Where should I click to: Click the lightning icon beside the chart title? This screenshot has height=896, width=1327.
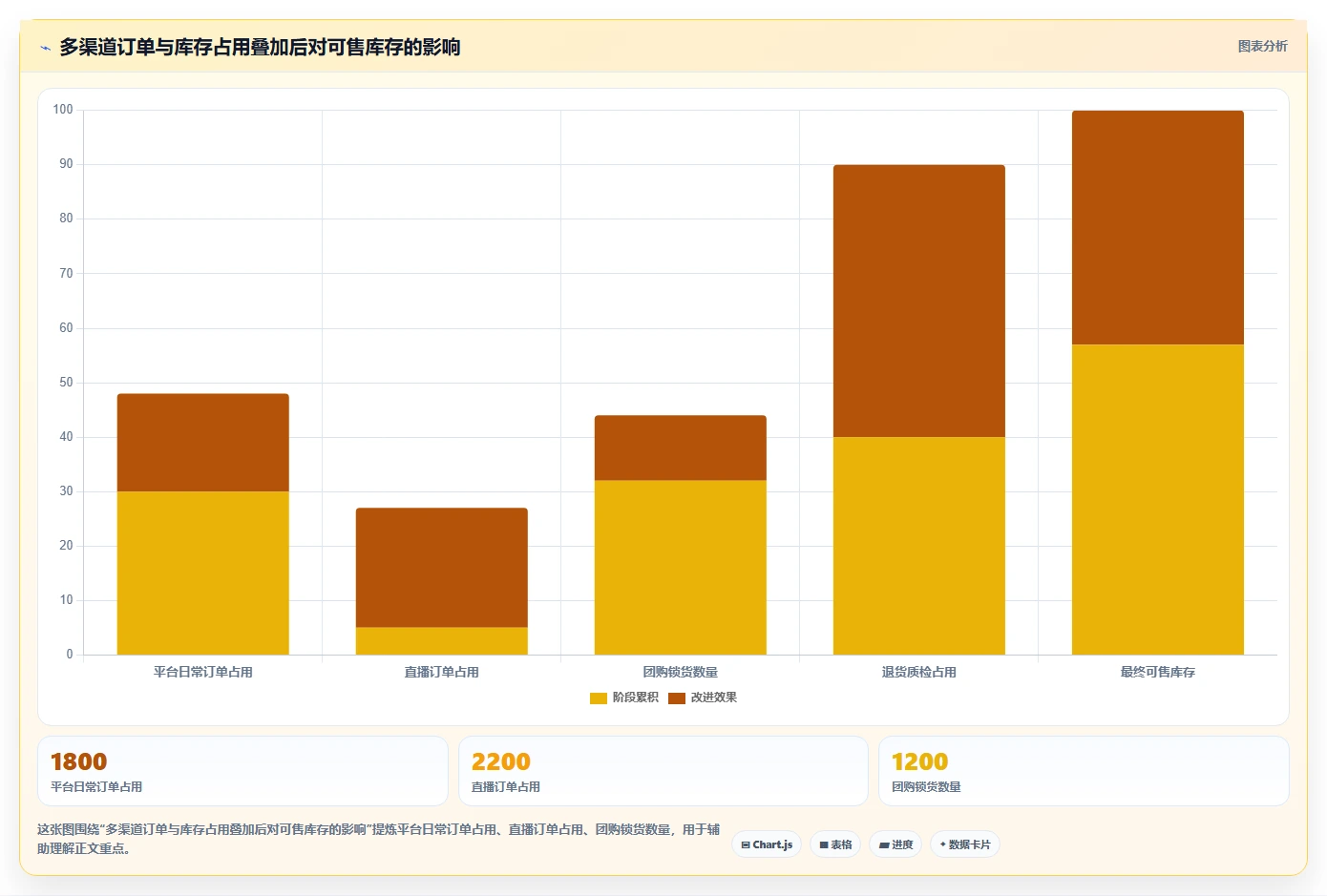click(x=45, y=48)
